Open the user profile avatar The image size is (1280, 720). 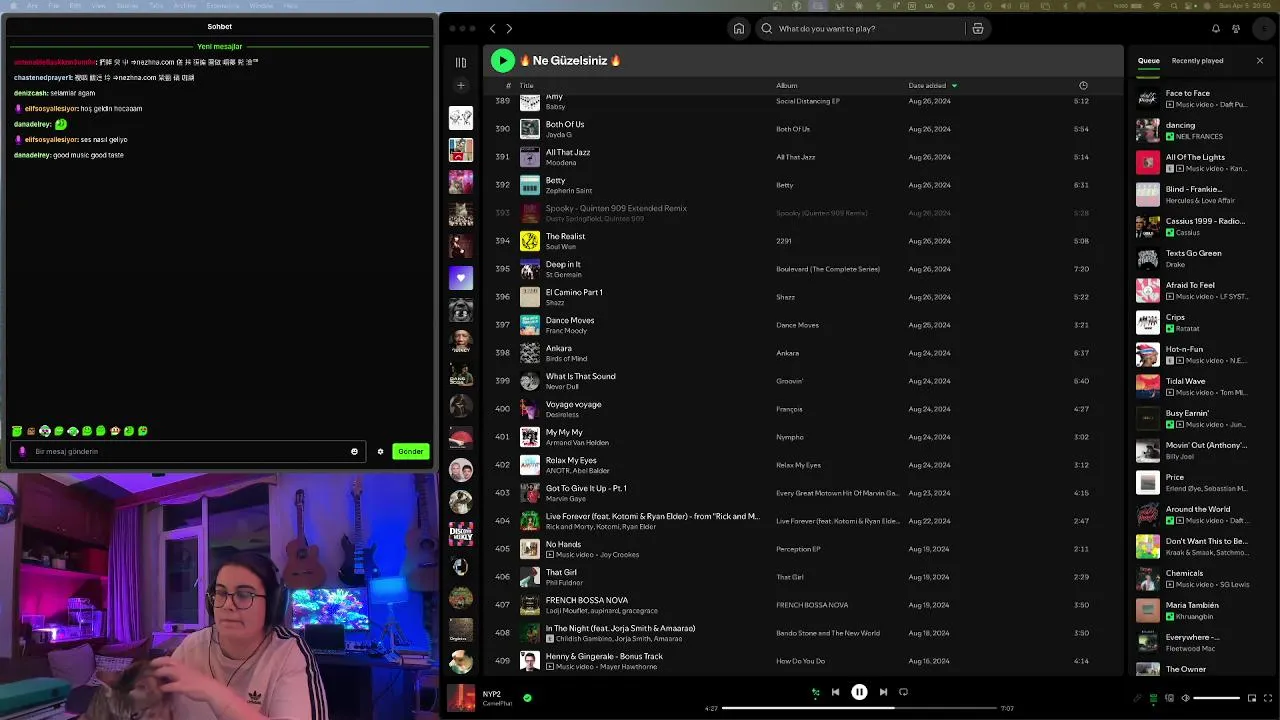(1265, 28)
